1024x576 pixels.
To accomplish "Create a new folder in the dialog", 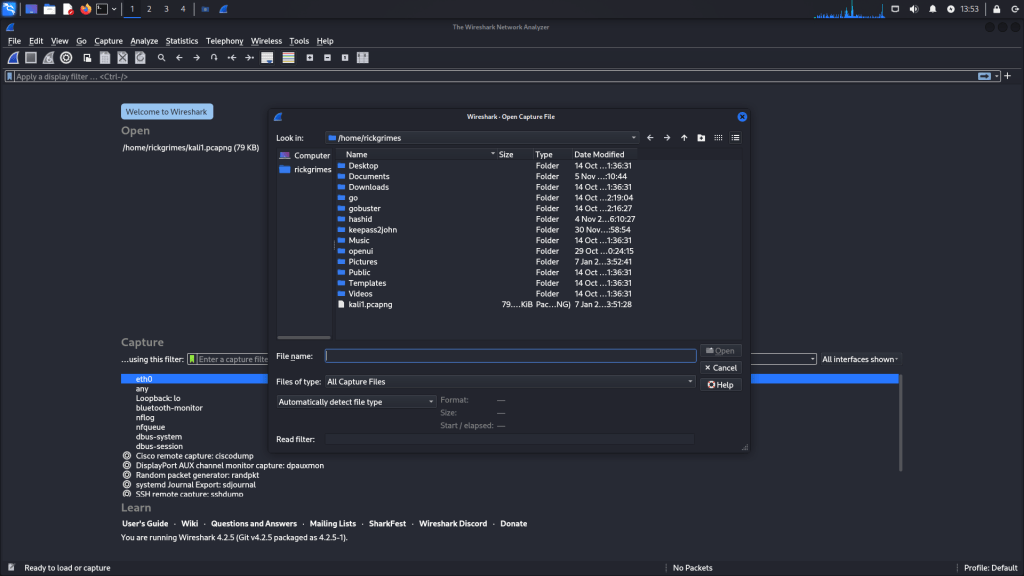I will (701, 138).
